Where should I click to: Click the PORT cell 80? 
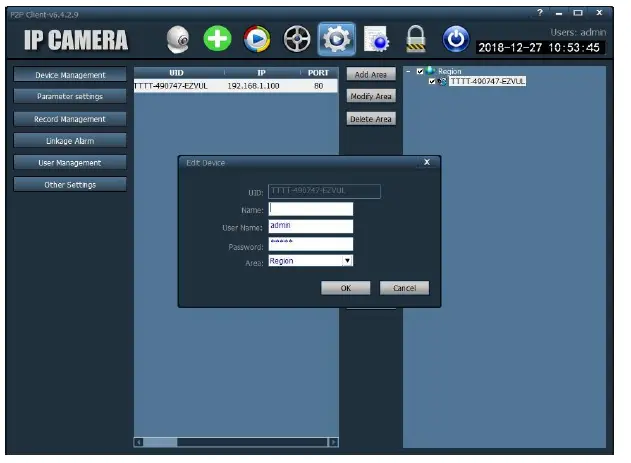(x=318, y=86)
